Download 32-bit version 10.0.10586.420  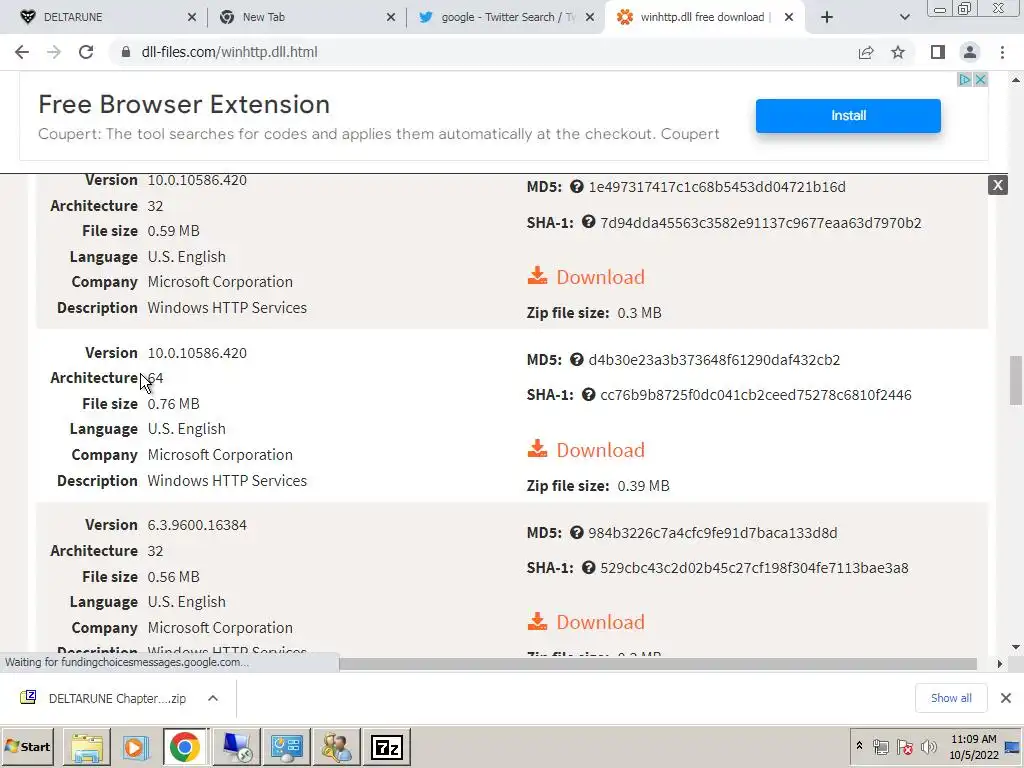pyautogui.click(x=586, y=277)
